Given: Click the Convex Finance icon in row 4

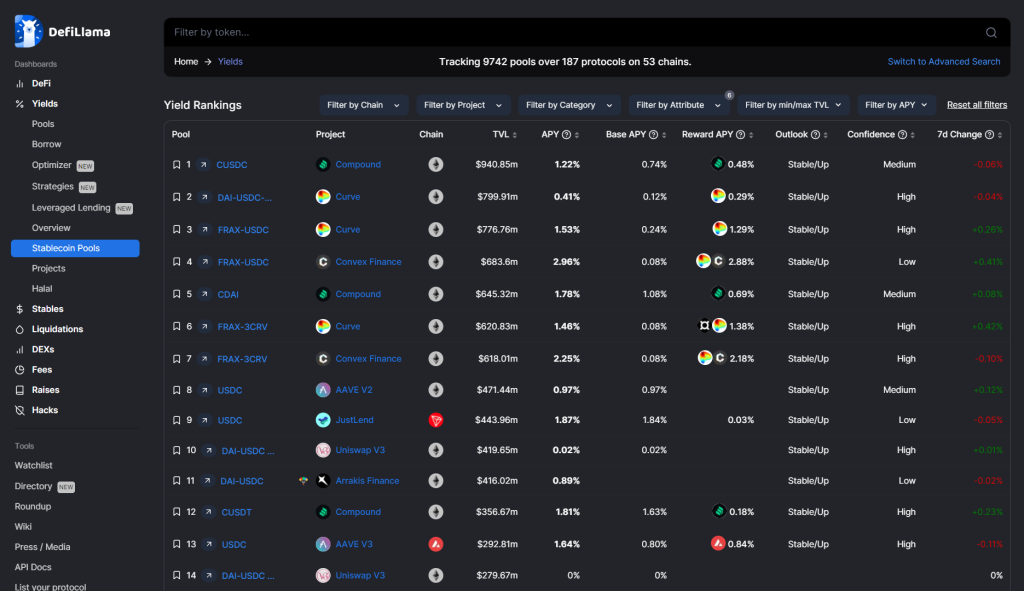Looking at the screenshot, I should (x=323, y=262).
